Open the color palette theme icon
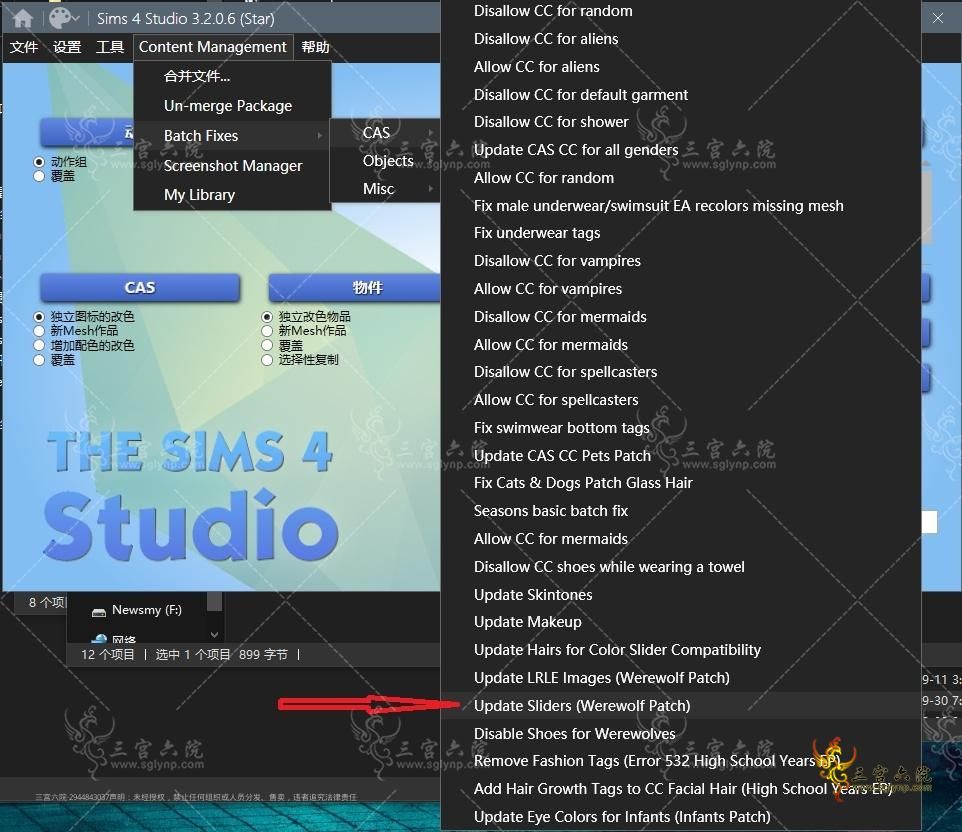The image size is (962, 832). click(x=60, y=18)
